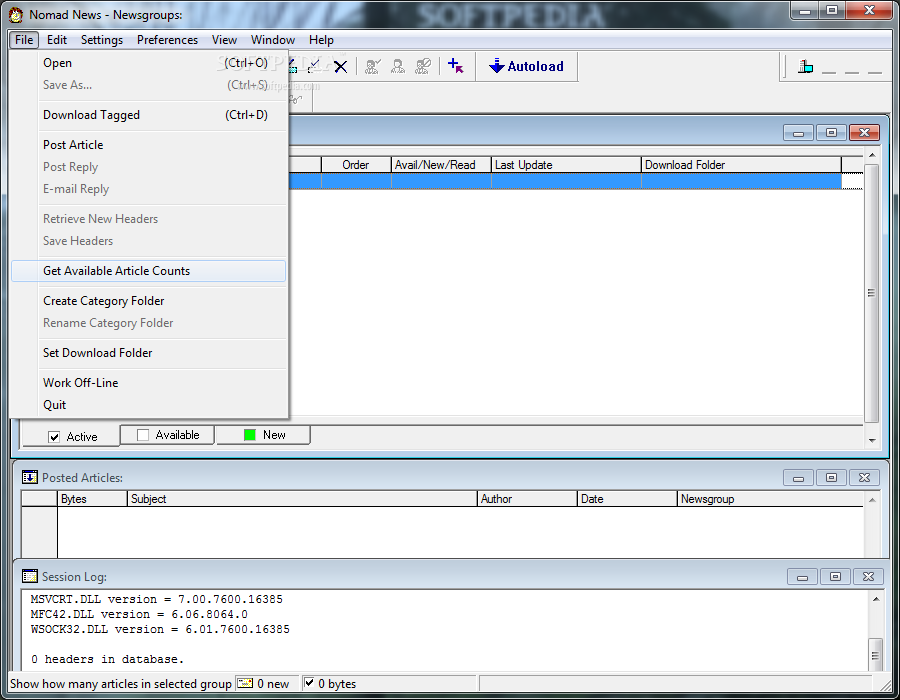The height and width of the screenshot is (700, 900).
Task: Open the Help menu
Action: pos(321,40)
